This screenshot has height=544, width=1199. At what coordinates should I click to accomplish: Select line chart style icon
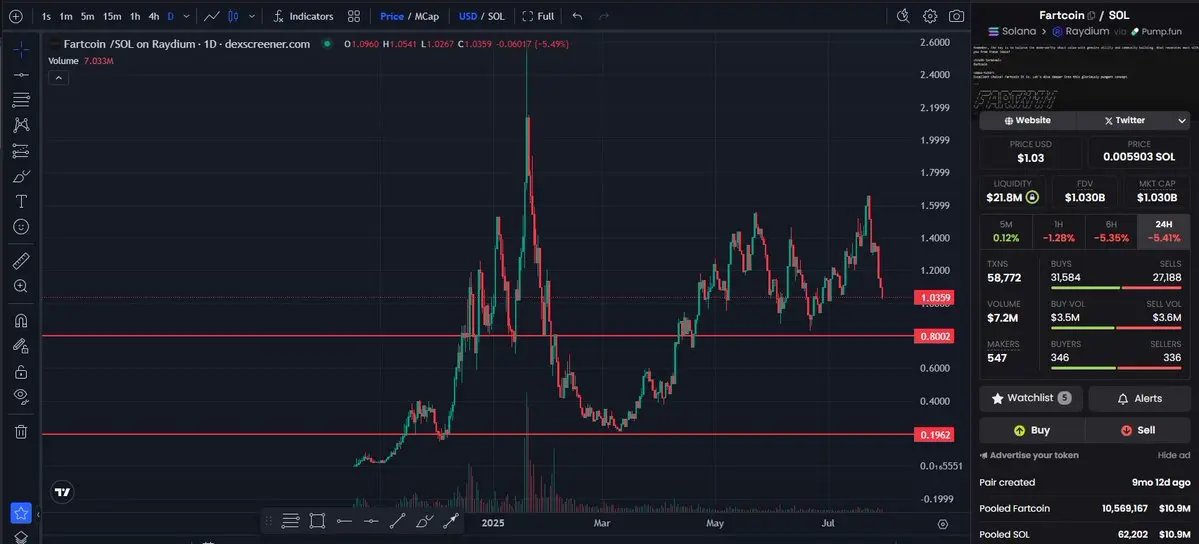click(212, 16)
